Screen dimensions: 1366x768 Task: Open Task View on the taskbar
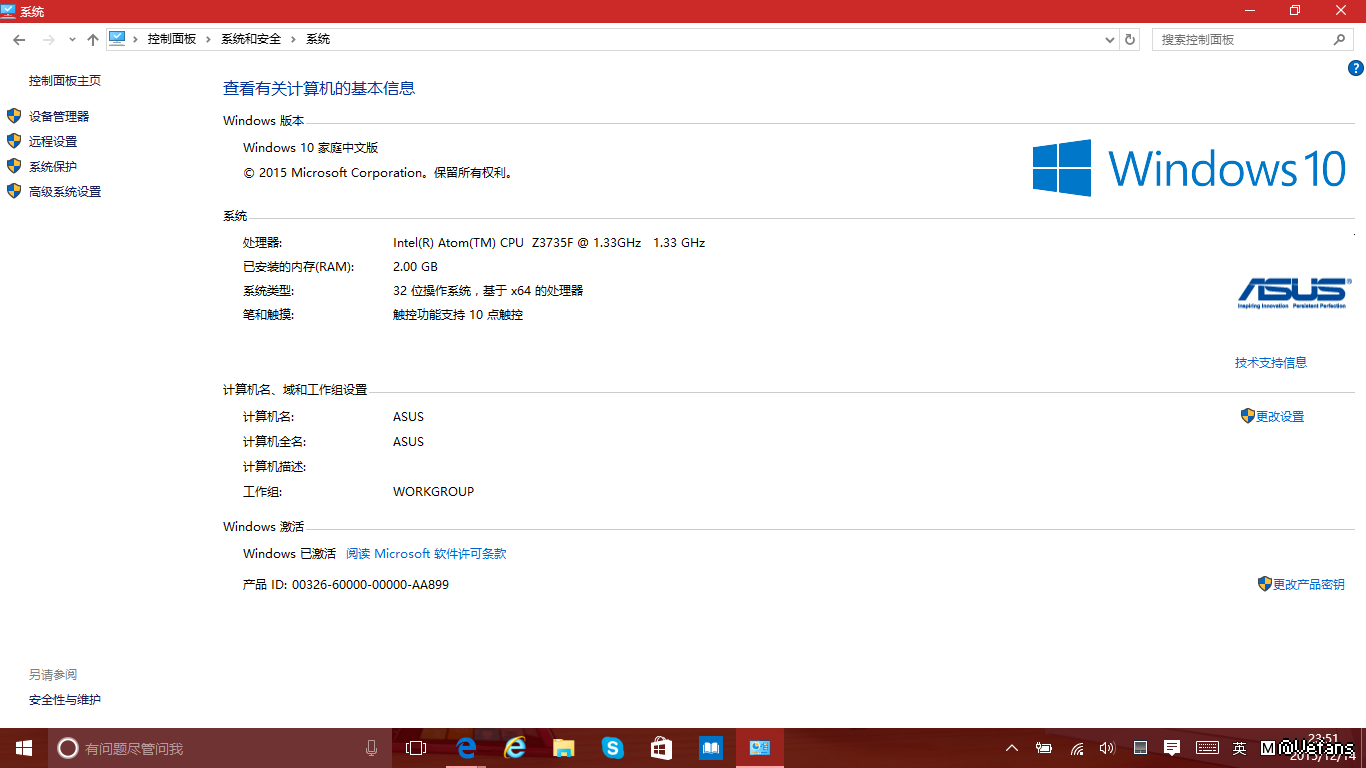416,748
